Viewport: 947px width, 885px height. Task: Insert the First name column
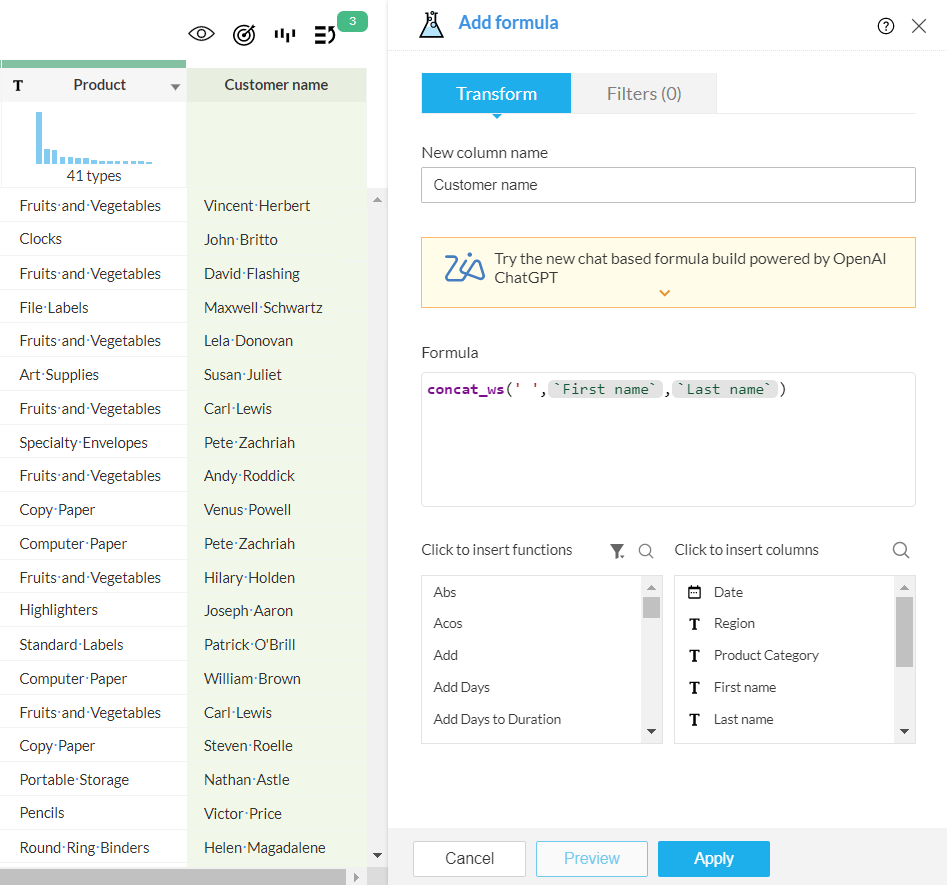pos(745,687)
